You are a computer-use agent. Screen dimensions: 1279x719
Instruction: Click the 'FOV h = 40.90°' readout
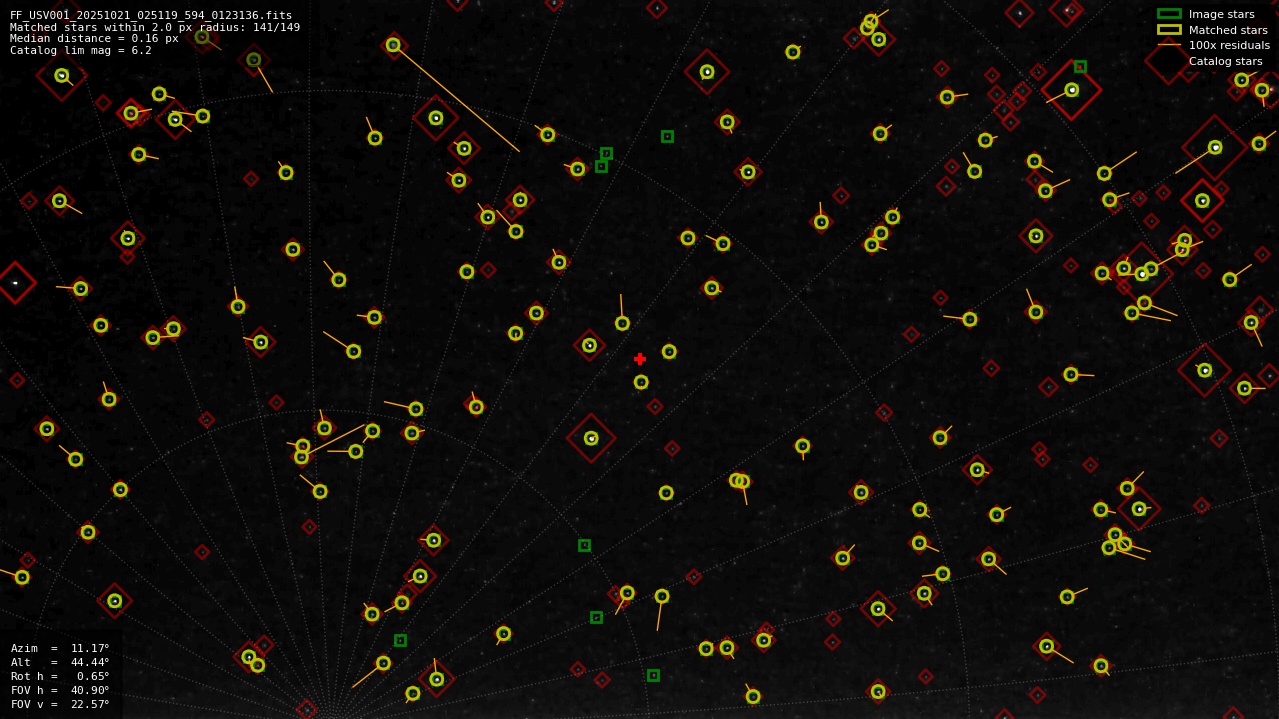[x=60, y=690]
